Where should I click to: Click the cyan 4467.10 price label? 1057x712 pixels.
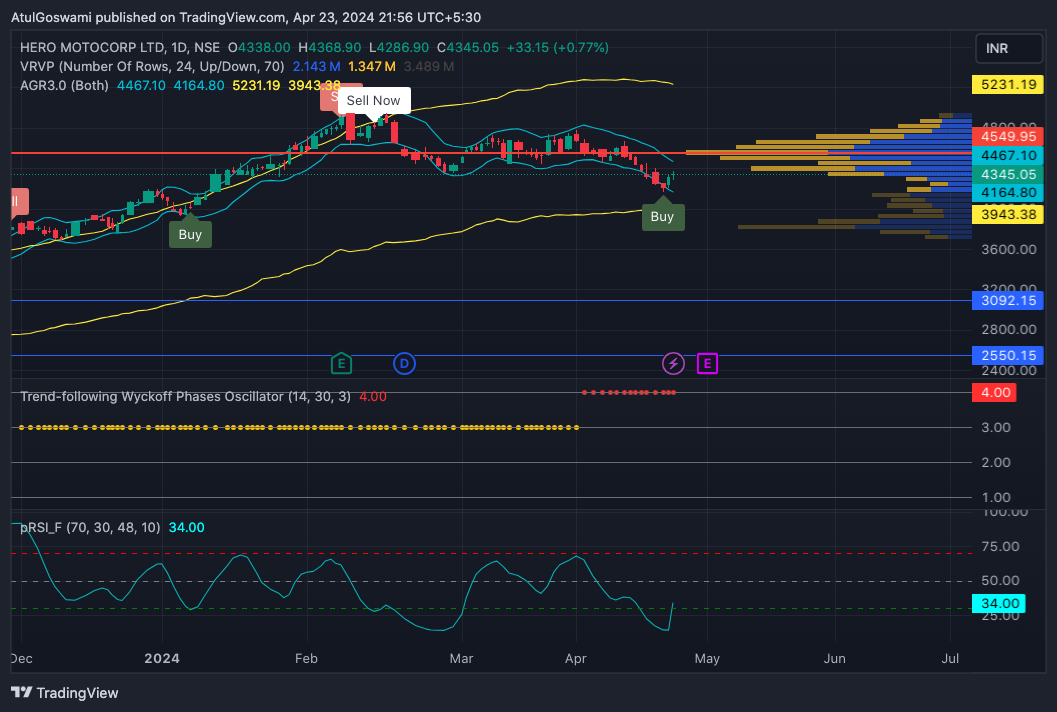point(1008,155)
